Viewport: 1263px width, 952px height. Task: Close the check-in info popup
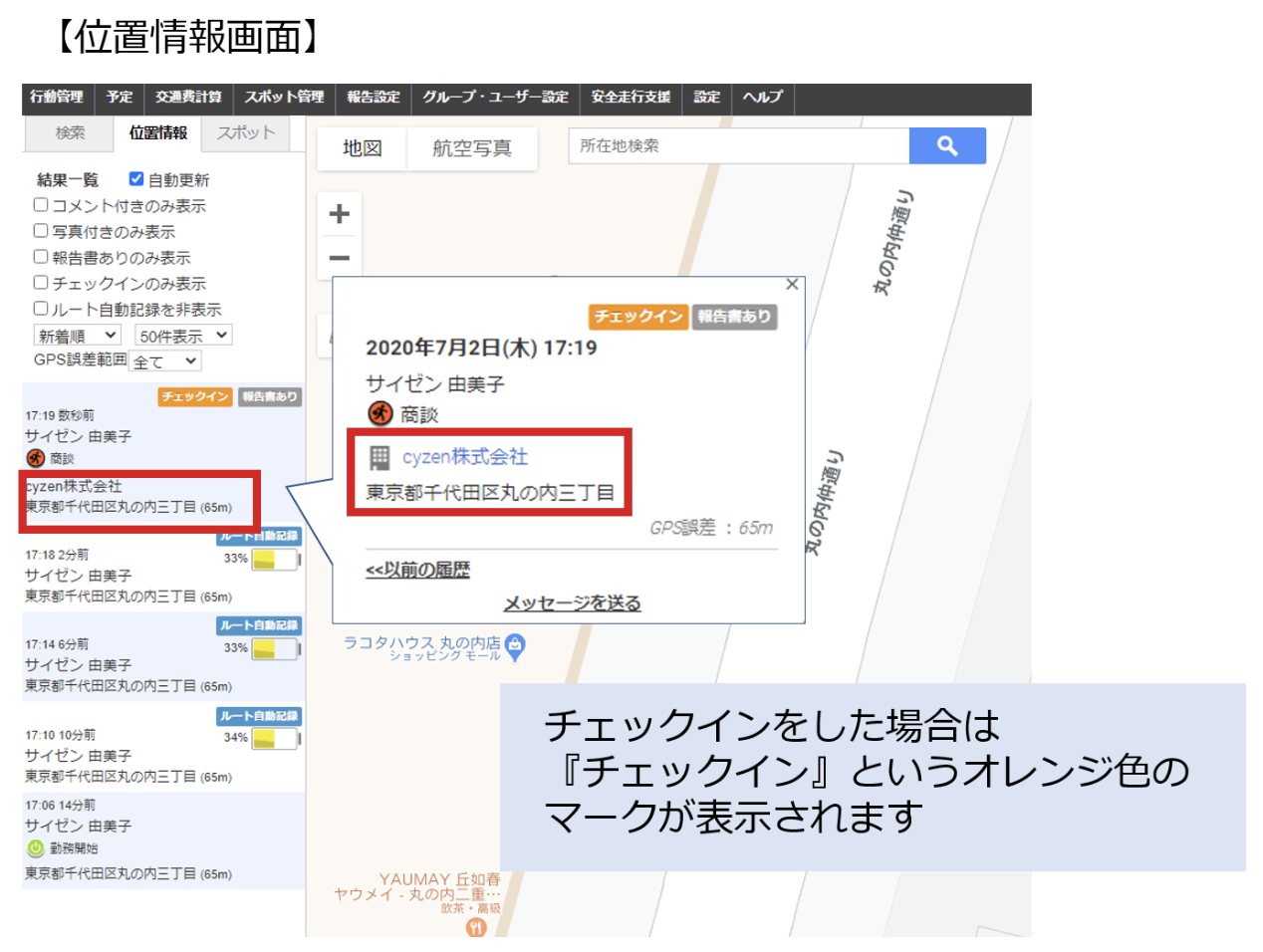[792, 284]
